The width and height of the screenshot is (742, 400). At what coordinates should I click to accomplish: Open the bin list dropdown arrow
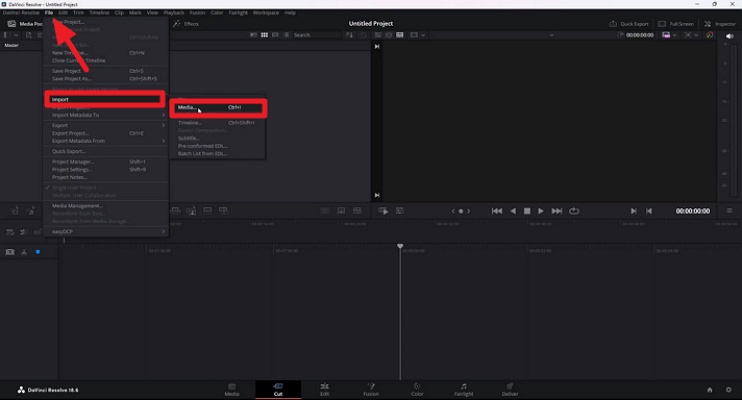point(16,35)
